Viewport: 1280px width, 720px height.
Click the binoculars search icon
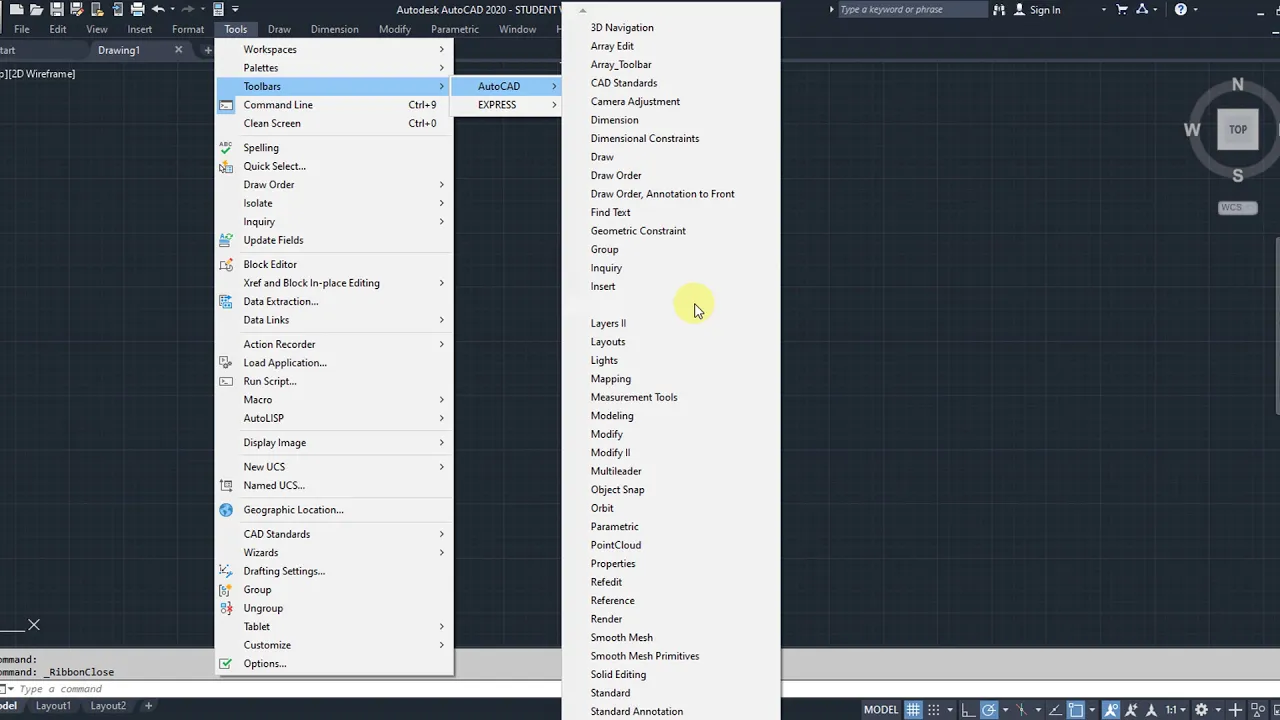(999, 9)
